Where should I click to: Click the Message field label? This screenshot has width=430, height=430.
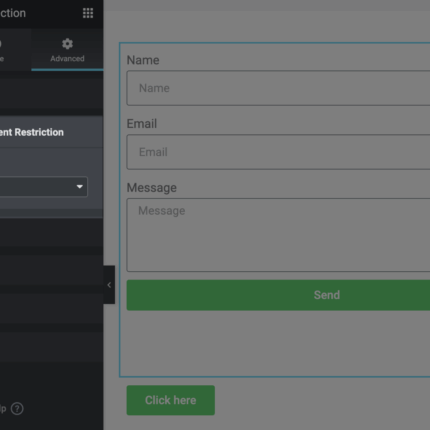(152, 188)
